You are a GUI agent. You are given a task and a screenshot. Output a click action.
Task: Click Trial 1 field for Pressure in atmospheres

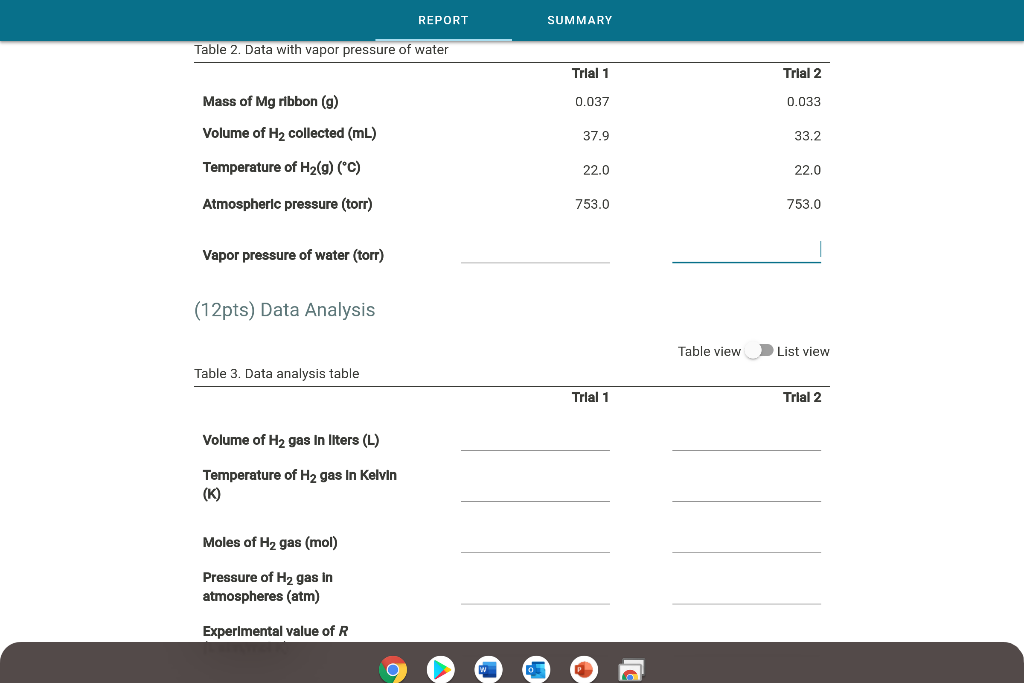[x=535, y=600]
